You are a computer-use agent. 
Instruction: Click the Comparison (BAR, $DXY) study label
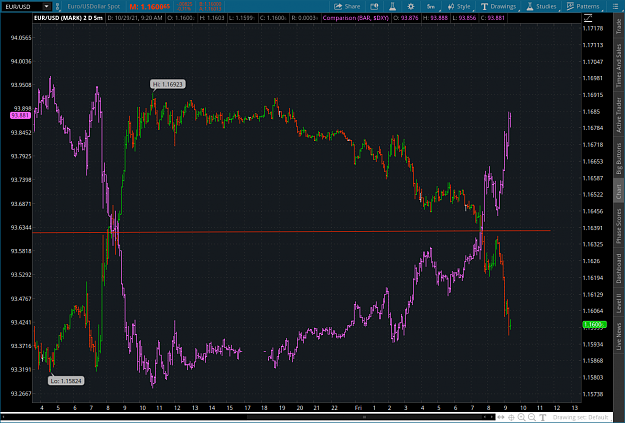coord(356,18)
